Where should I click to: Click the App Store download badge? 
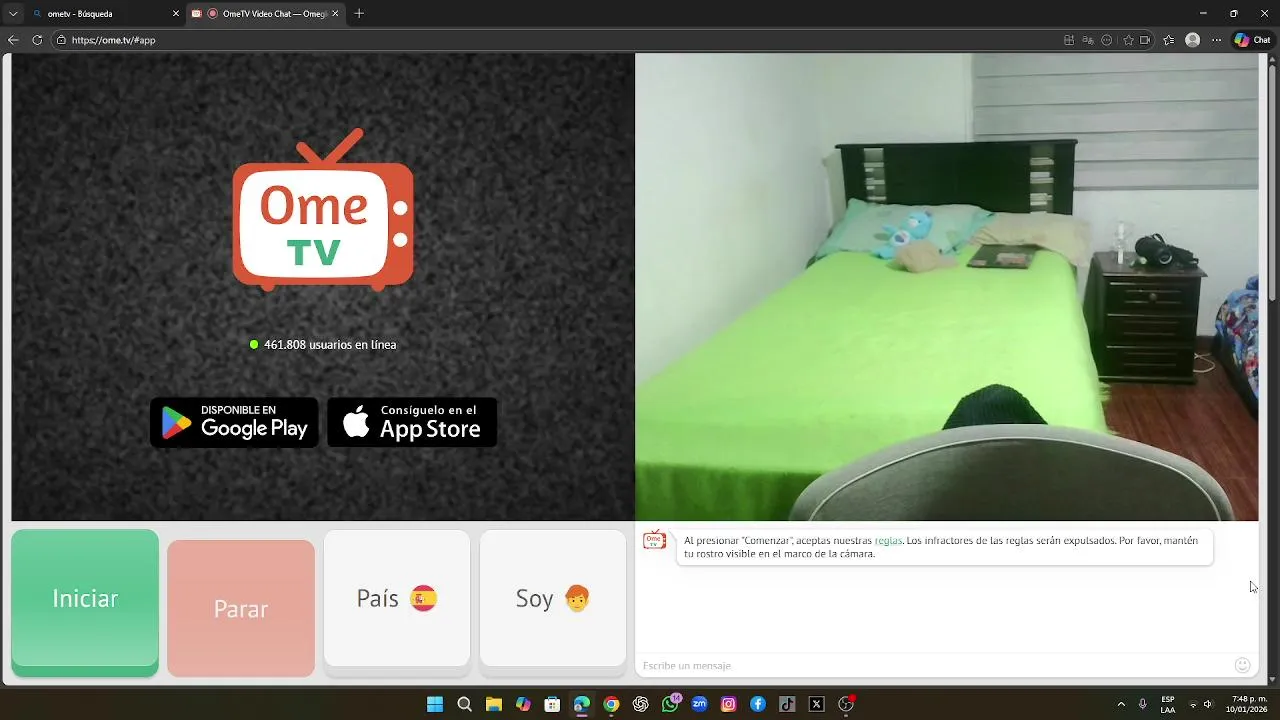[412, 422]
